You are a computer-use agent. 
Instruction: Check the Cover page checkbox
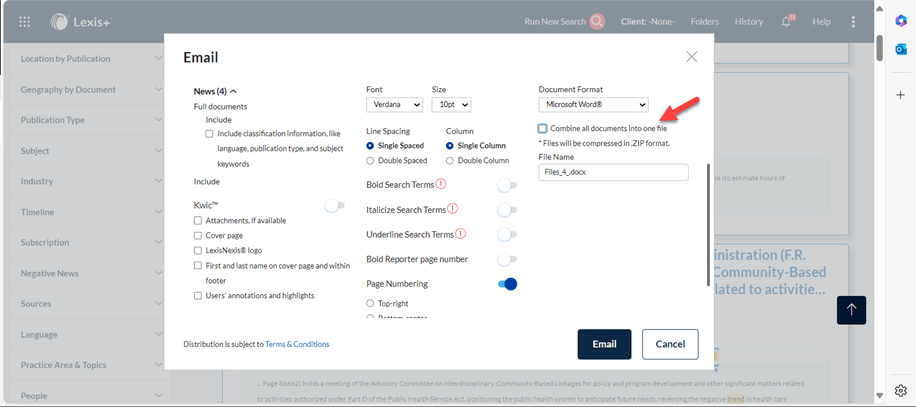click(x=197, y=235)
